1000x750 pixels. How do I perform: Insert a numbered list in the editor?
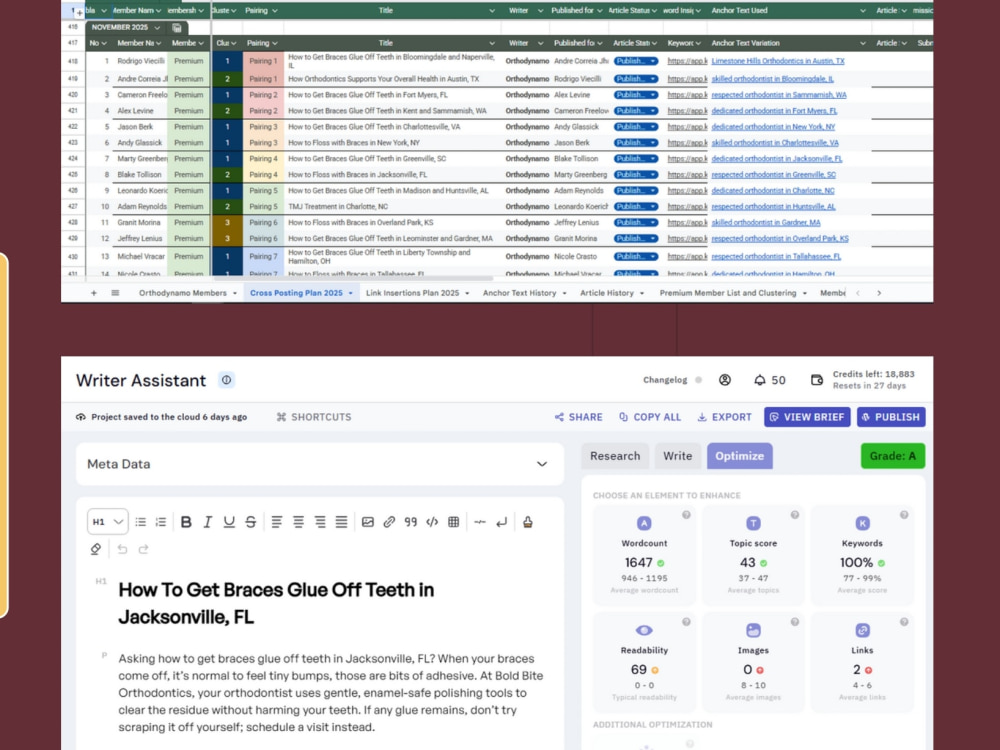point(161,522)
